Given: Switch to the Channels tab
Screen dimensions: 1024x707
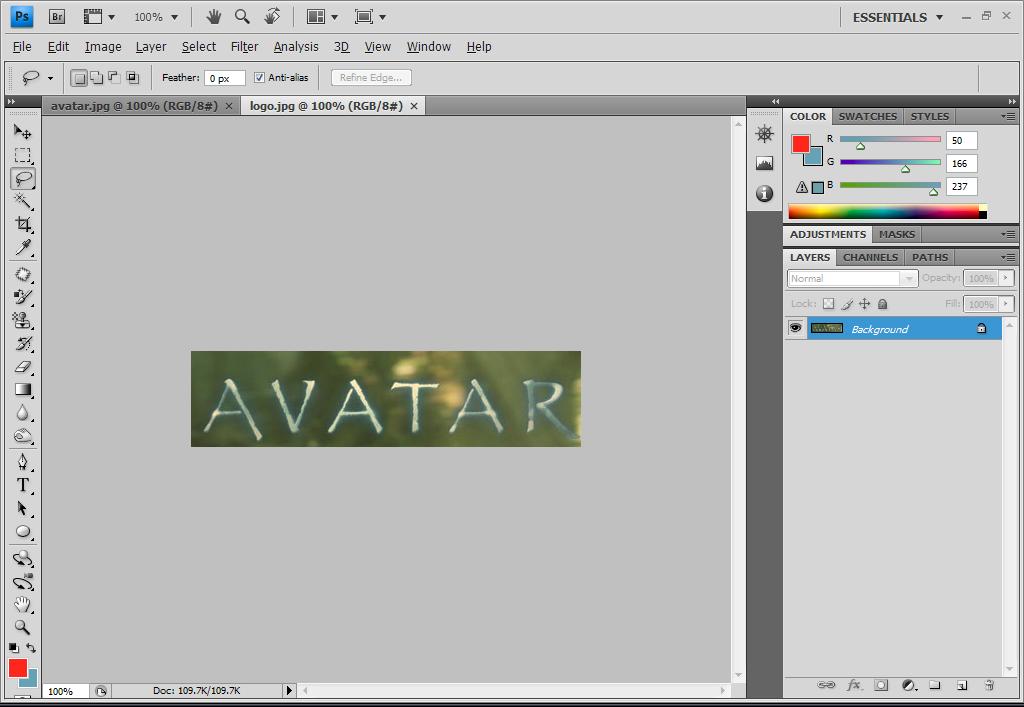Looking at the screenshot, I should pos(870,257).
